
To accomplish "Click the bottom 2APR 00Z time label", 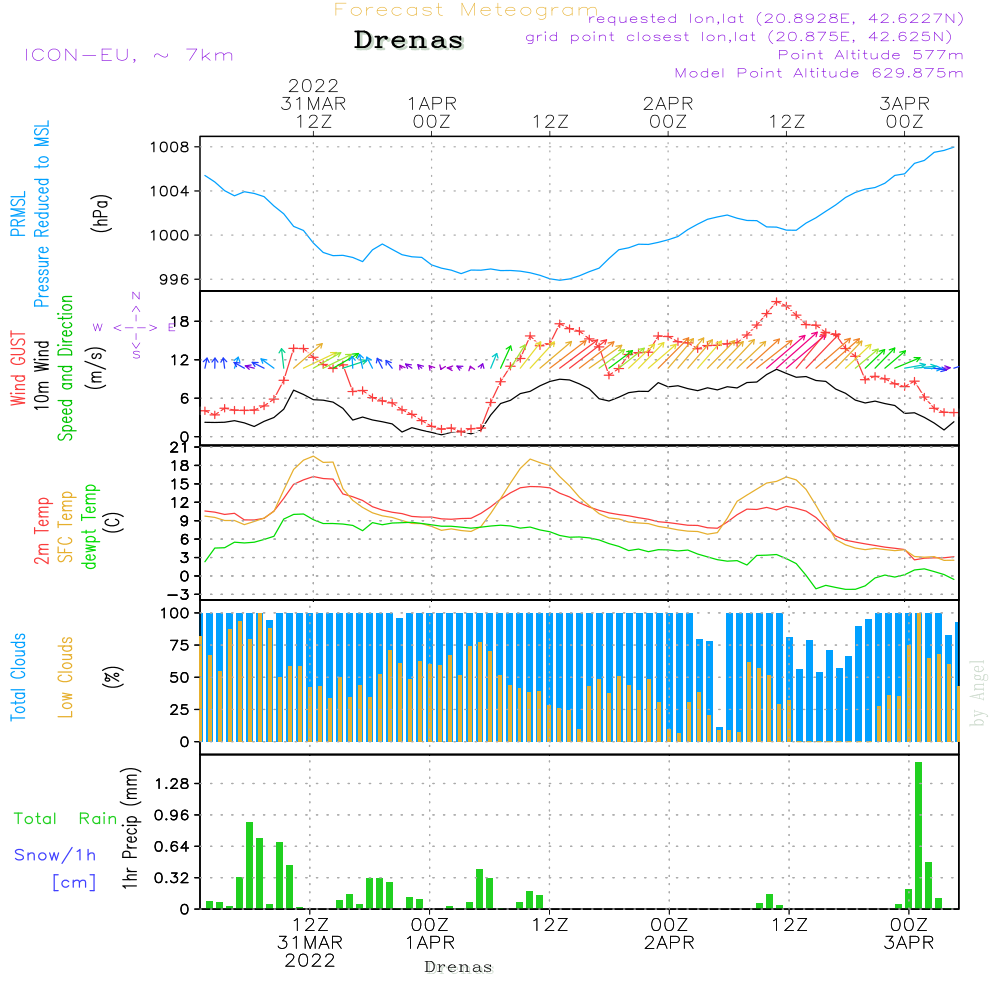I will pyautogui.click(x=668, y=933).
